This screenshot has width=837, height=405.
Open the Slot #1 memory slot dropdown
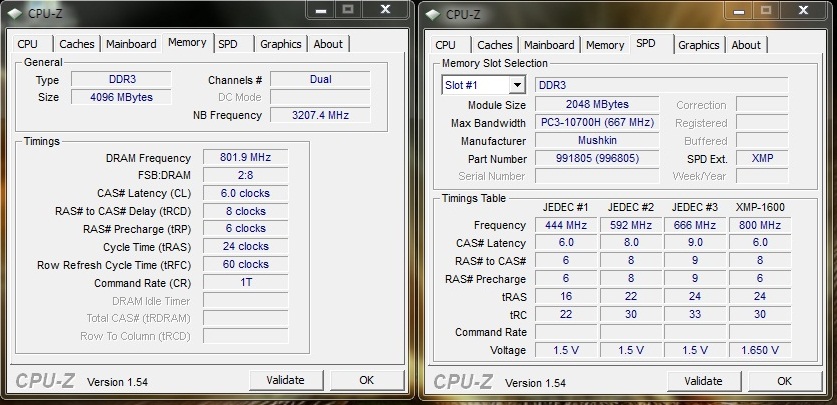[x=516, y=86]
